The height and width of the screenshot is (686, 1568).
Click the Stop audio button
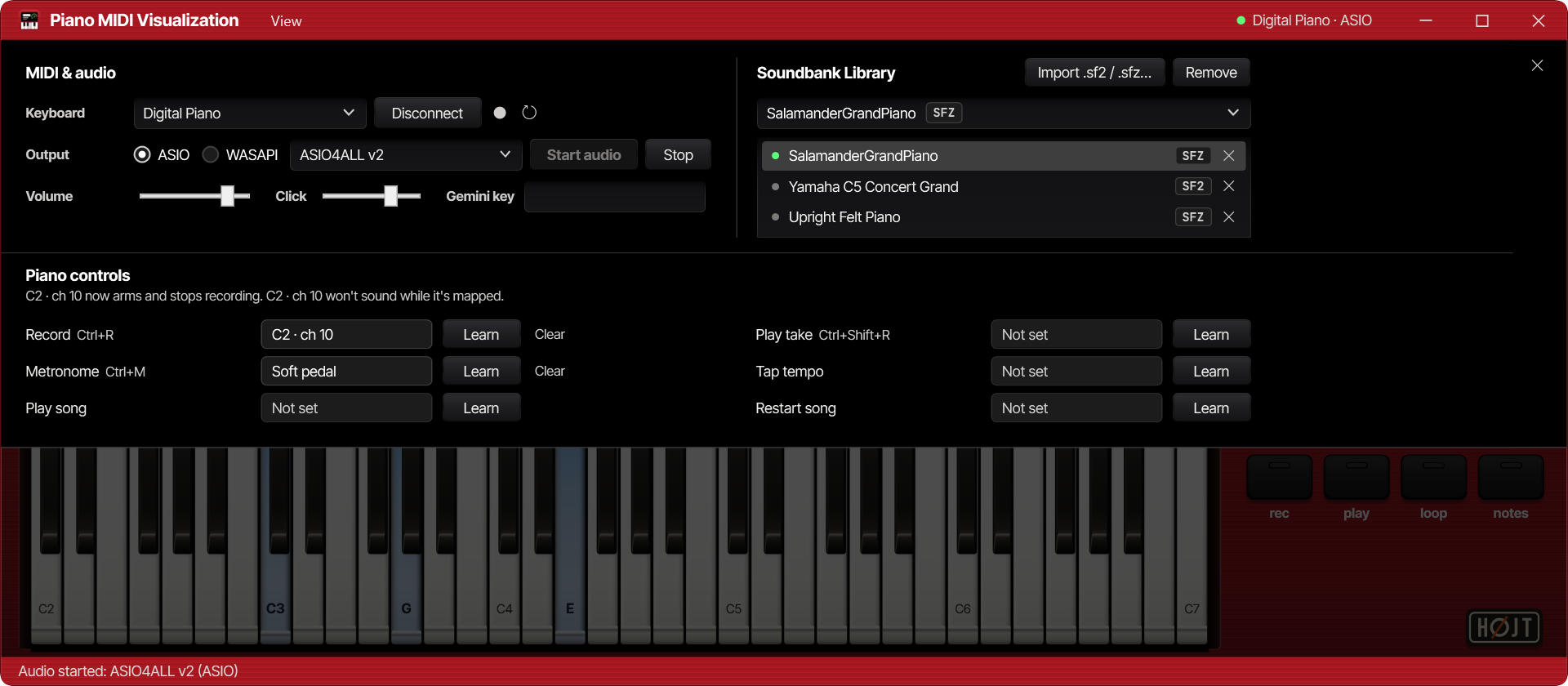[x=678, y=155]
